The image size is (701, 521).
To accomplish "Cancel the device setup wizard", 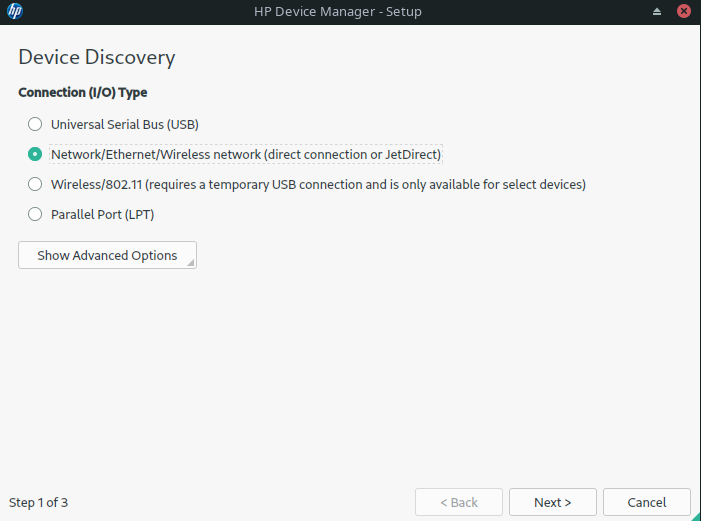I will tap(646, 502).
